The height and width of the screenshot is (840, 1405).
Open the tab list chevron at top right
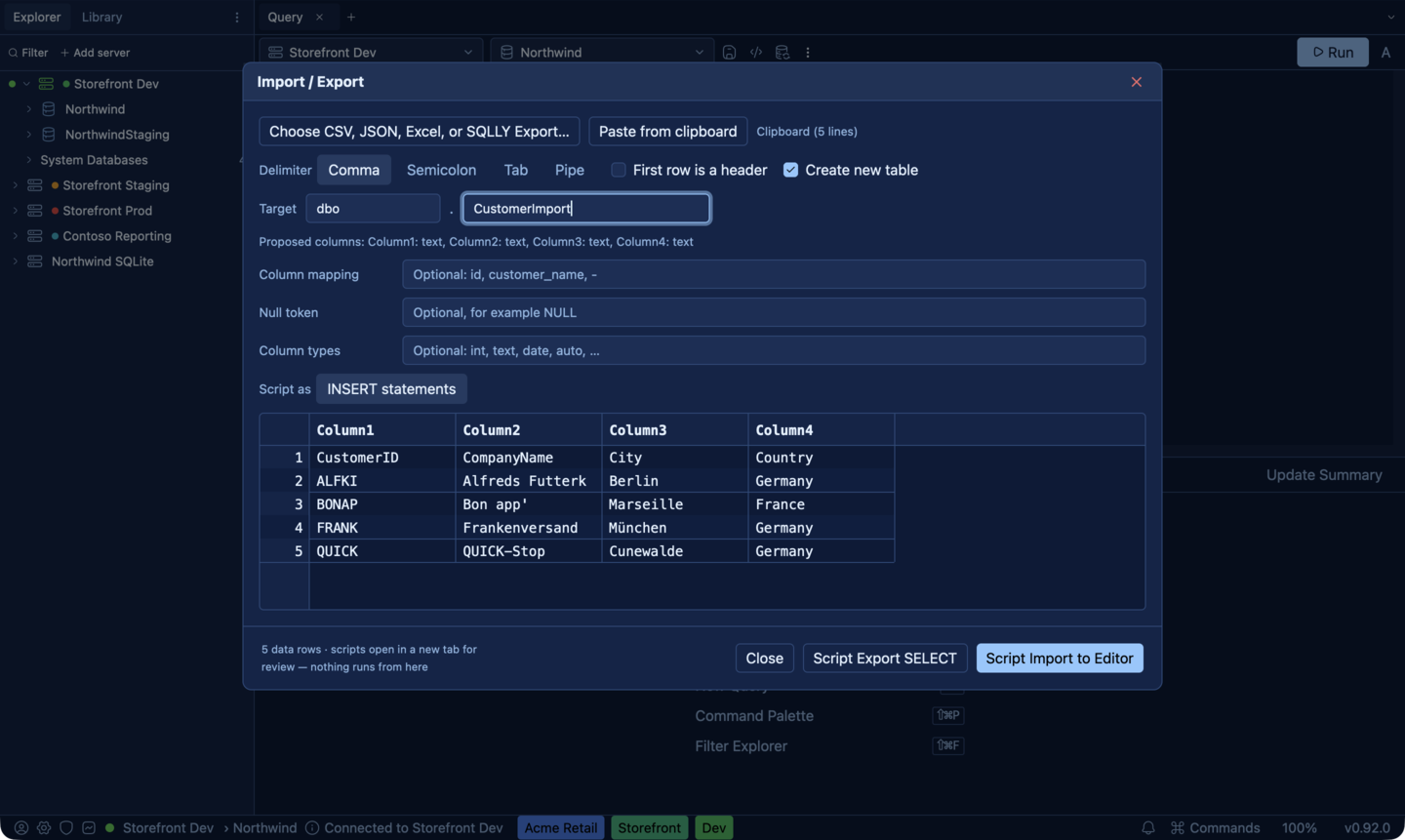click(x=1390, y=18)
